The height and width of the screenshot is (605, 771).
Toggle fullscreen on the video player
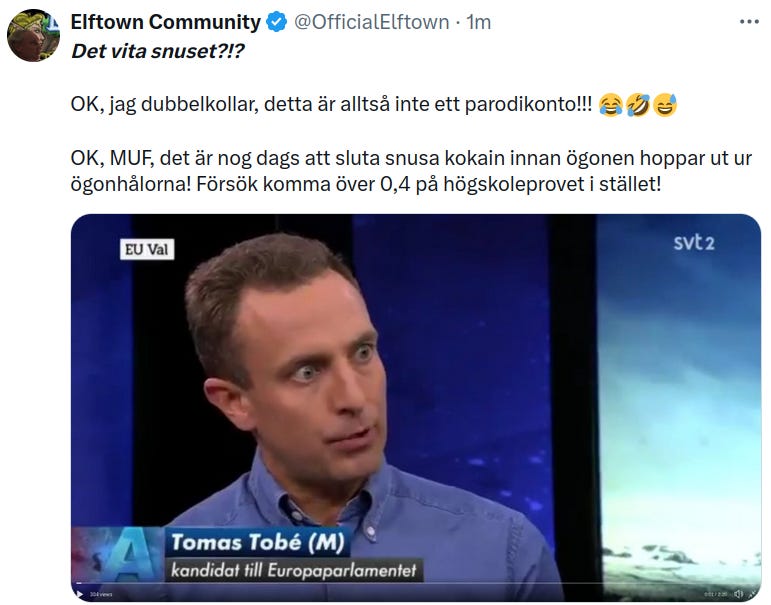click(x=752, y=594)
